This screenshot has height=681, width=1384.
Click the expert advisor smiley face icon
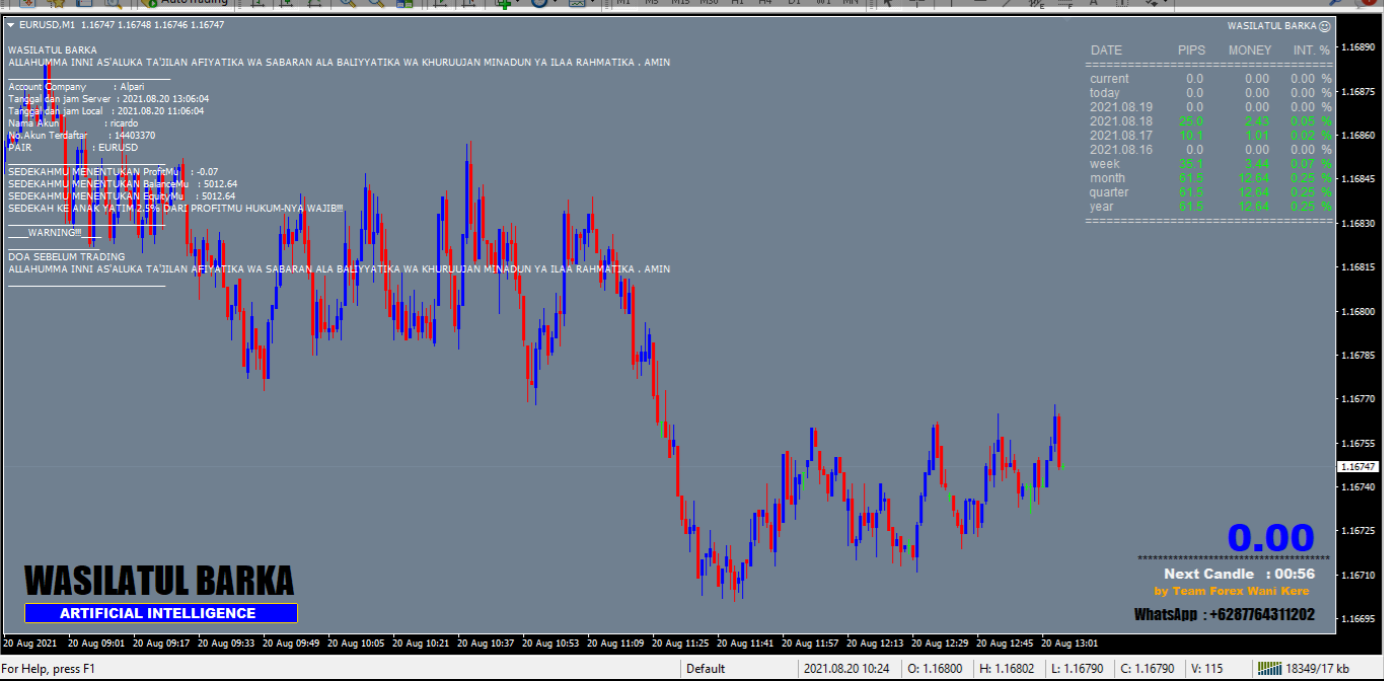pos(1324,25)
